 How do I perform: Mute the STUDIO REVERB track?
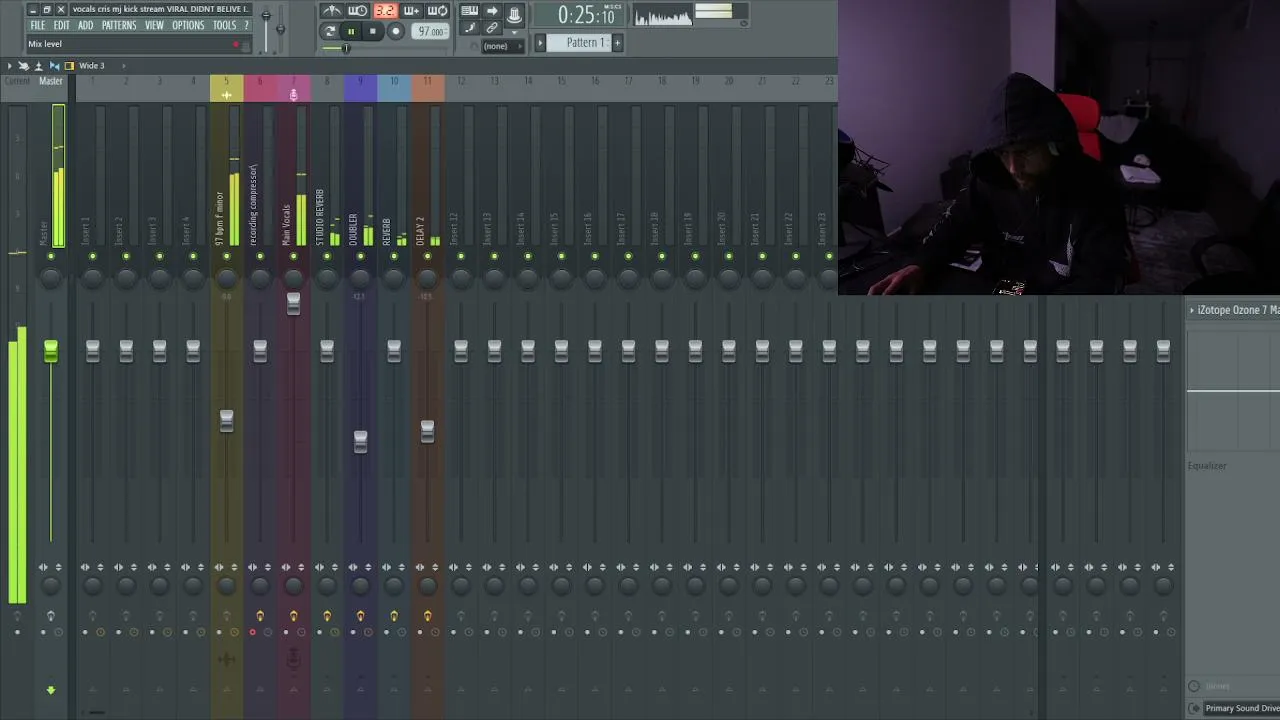click(327, 257)
